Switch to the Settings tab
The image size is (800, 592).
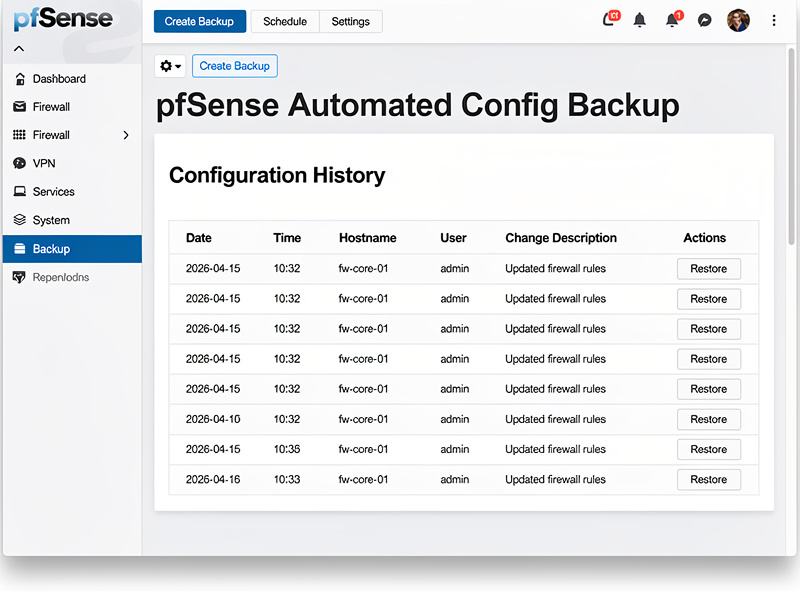point(351,21)
